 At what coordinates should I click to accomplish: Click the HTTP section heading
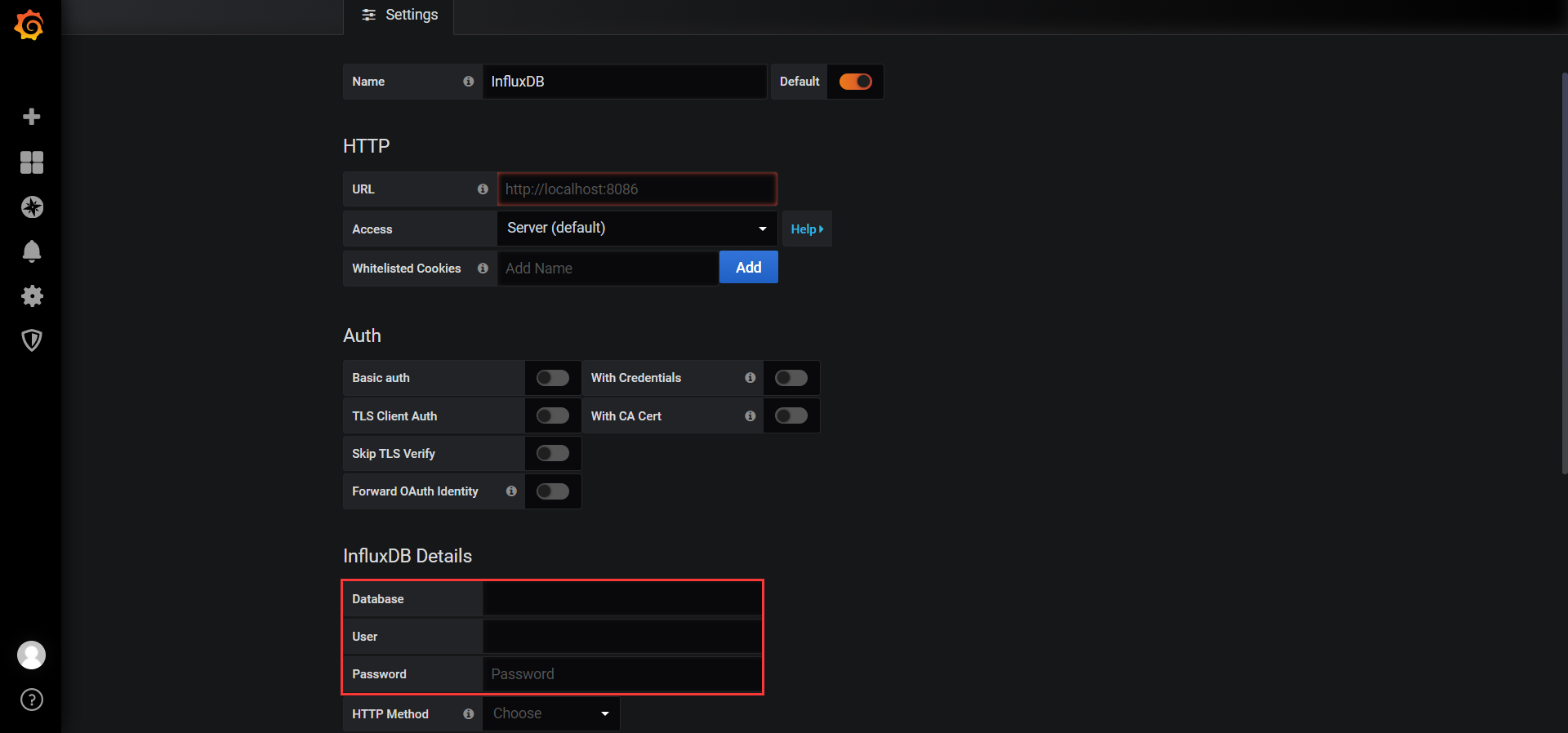click(366, 146)
